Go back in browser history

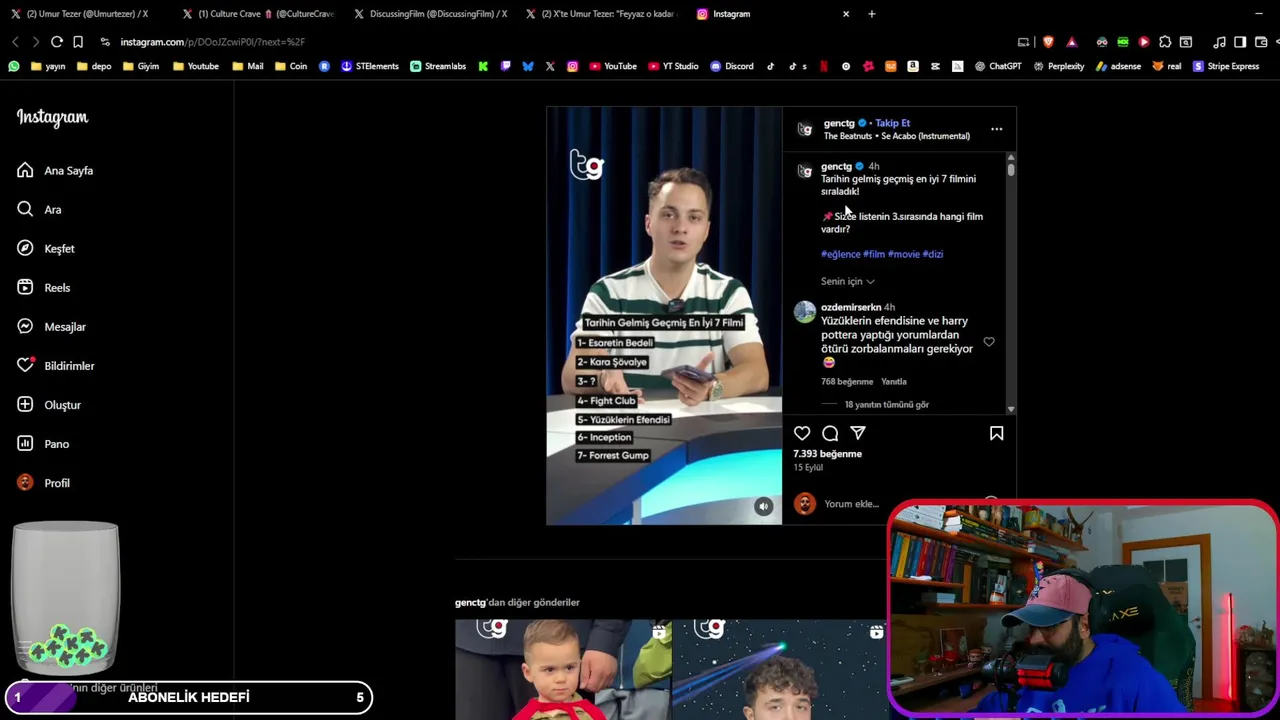click(15, 42)
